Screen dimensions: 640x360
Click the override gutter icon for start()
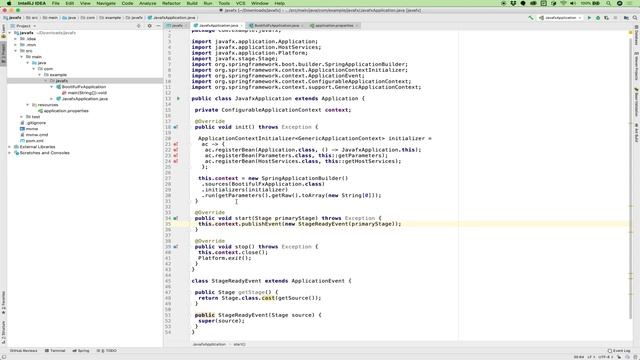(x=176, y=218)
